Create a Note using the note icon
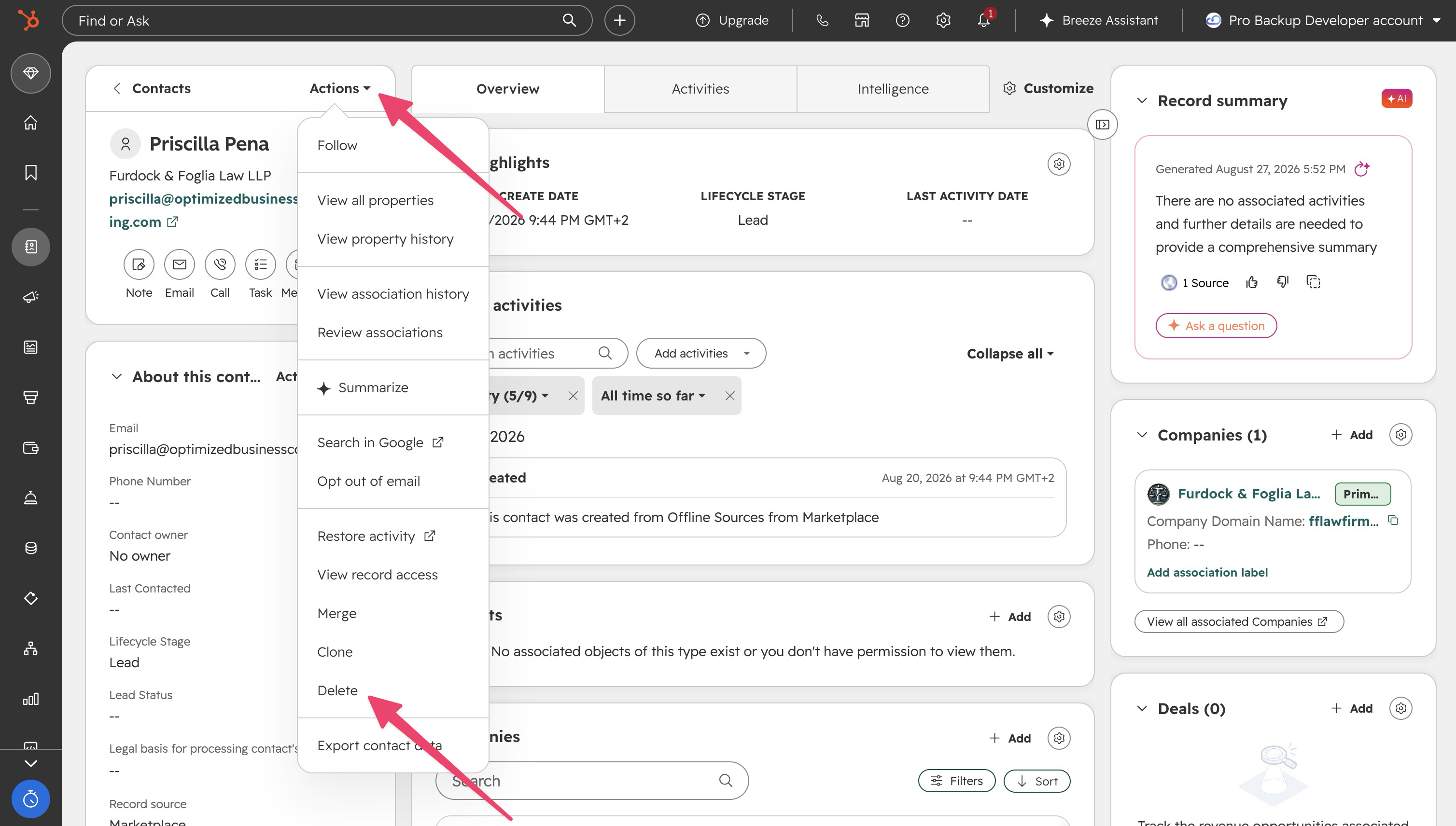Screen dimensions: 1456x826 tap(139, 264)
